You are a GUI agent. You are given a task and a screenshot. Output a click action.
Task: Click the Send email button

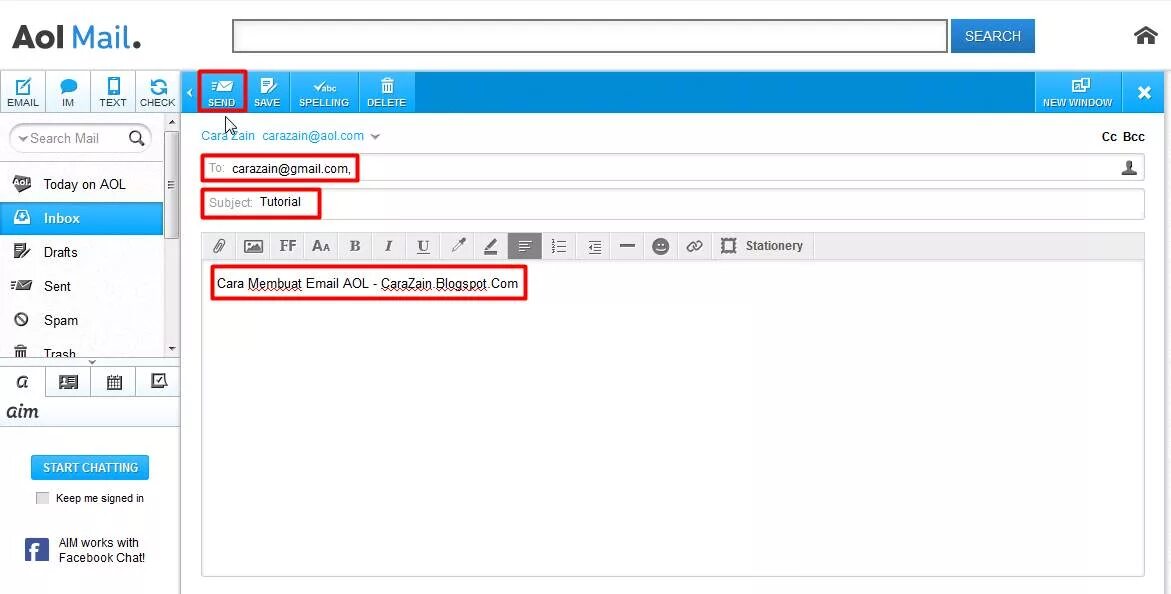click(x=222, y=92)
